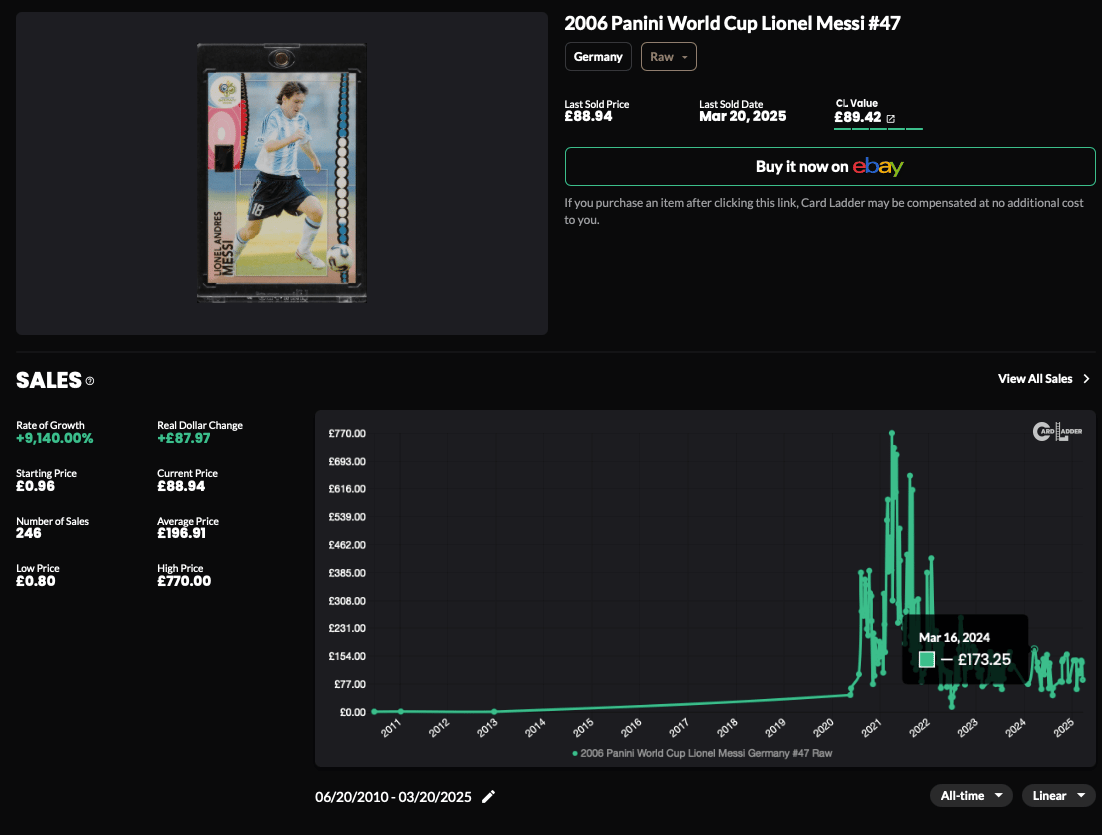Click the £385.00 y-axis label

point(347,573)
